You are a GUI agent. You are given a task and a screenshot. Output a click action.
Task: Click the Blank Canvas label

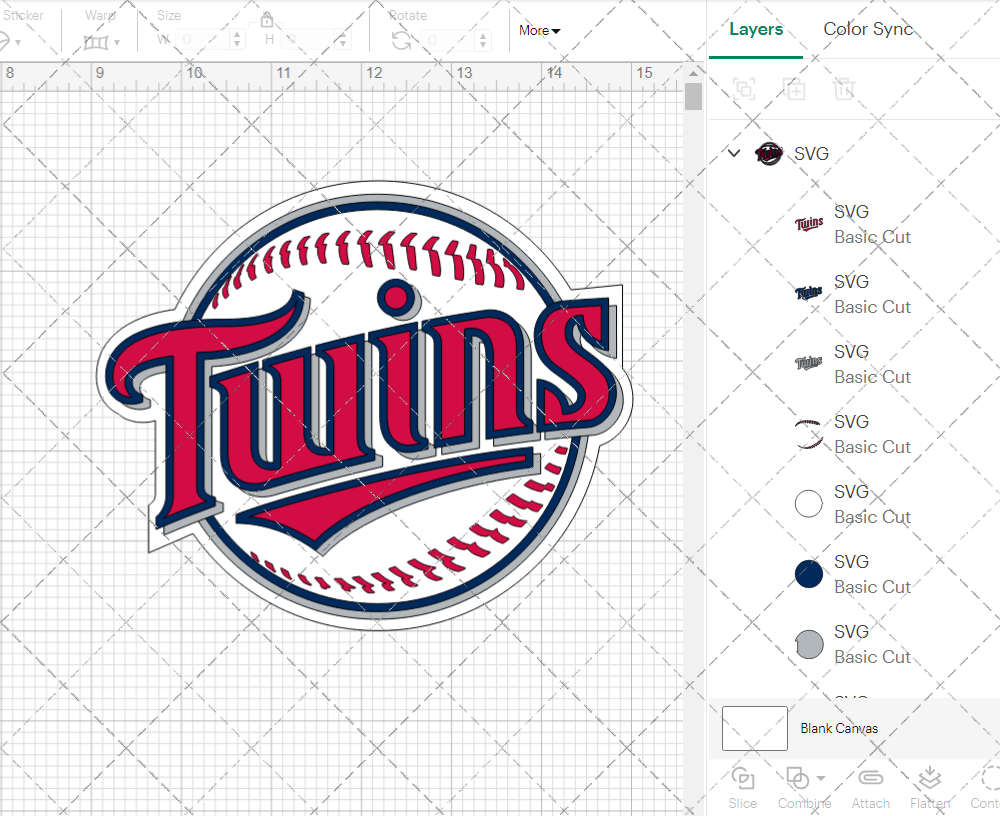(839, 729)
